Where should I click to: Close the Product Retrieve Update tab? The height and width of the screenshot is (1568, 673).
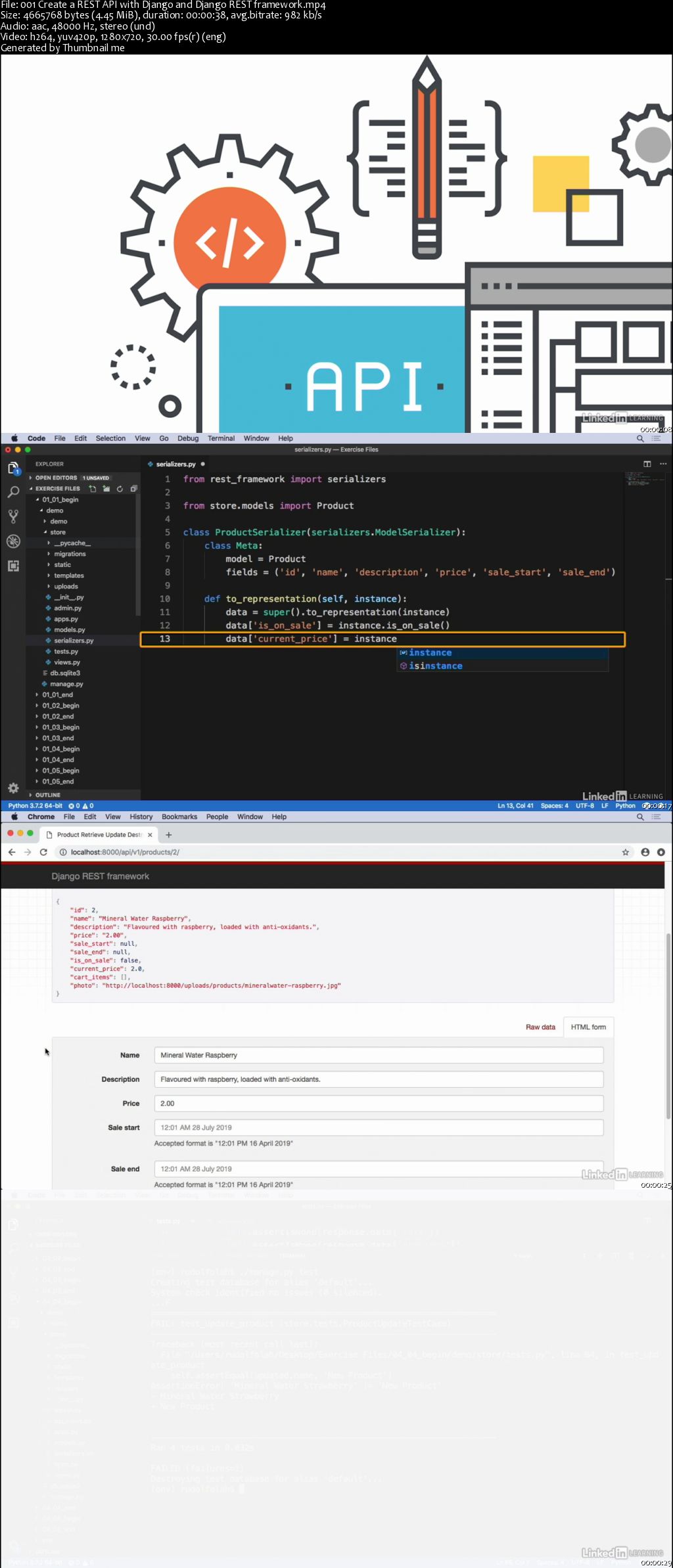[150, 835]
